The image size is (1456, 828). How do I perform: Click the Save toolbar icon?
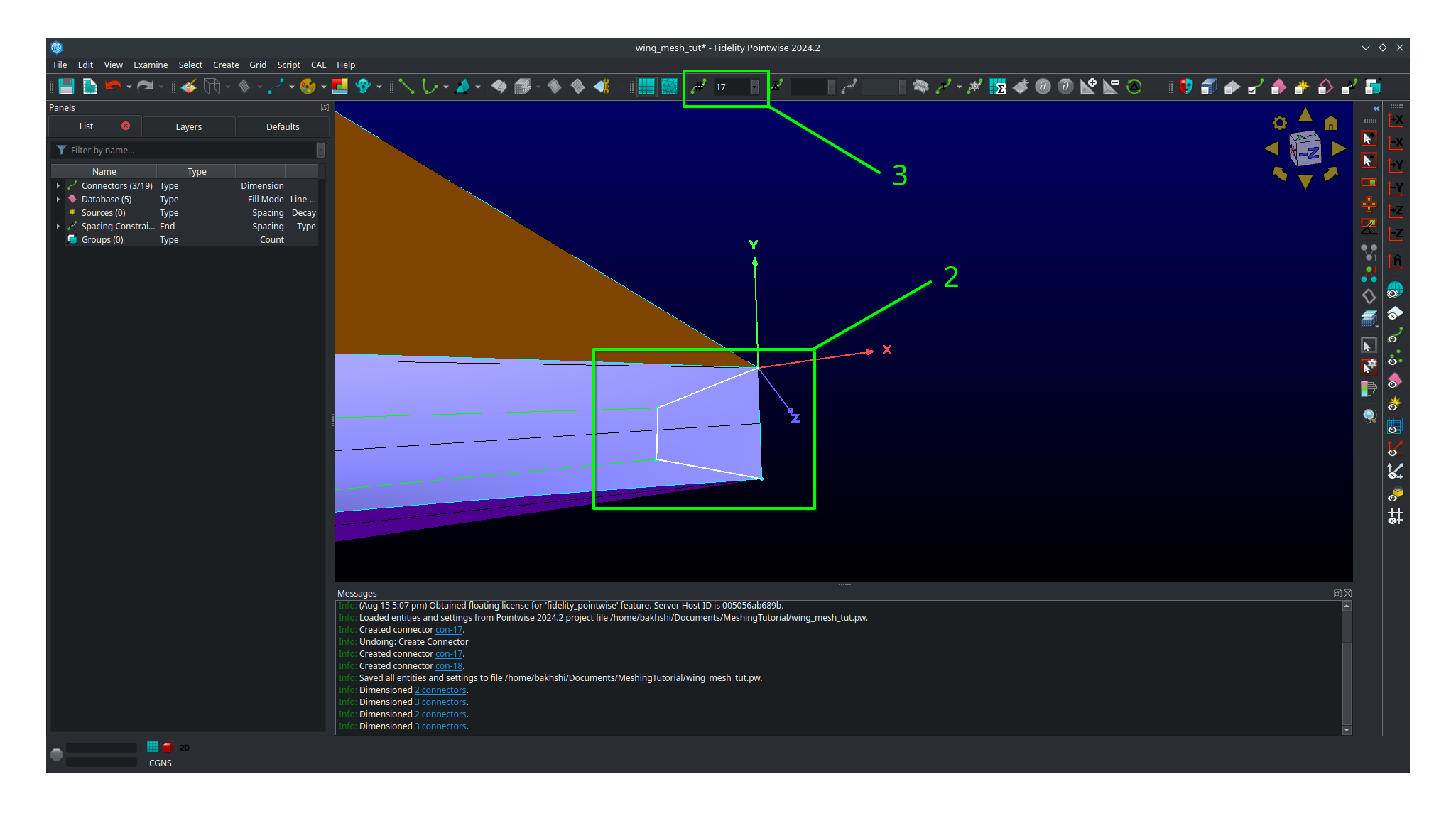click(x=66, y=87)
